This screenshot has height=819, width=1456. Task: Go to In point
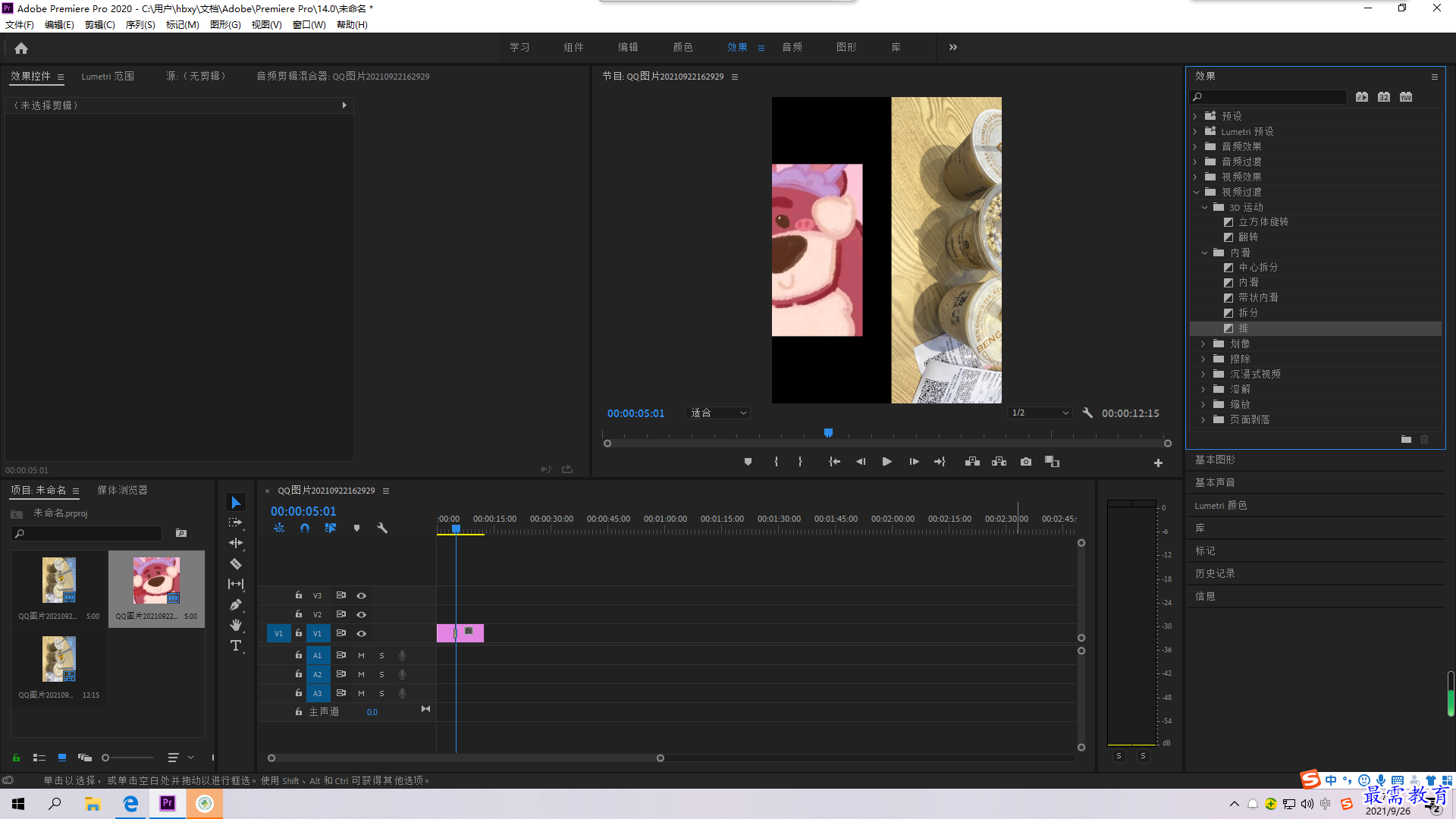834,462
